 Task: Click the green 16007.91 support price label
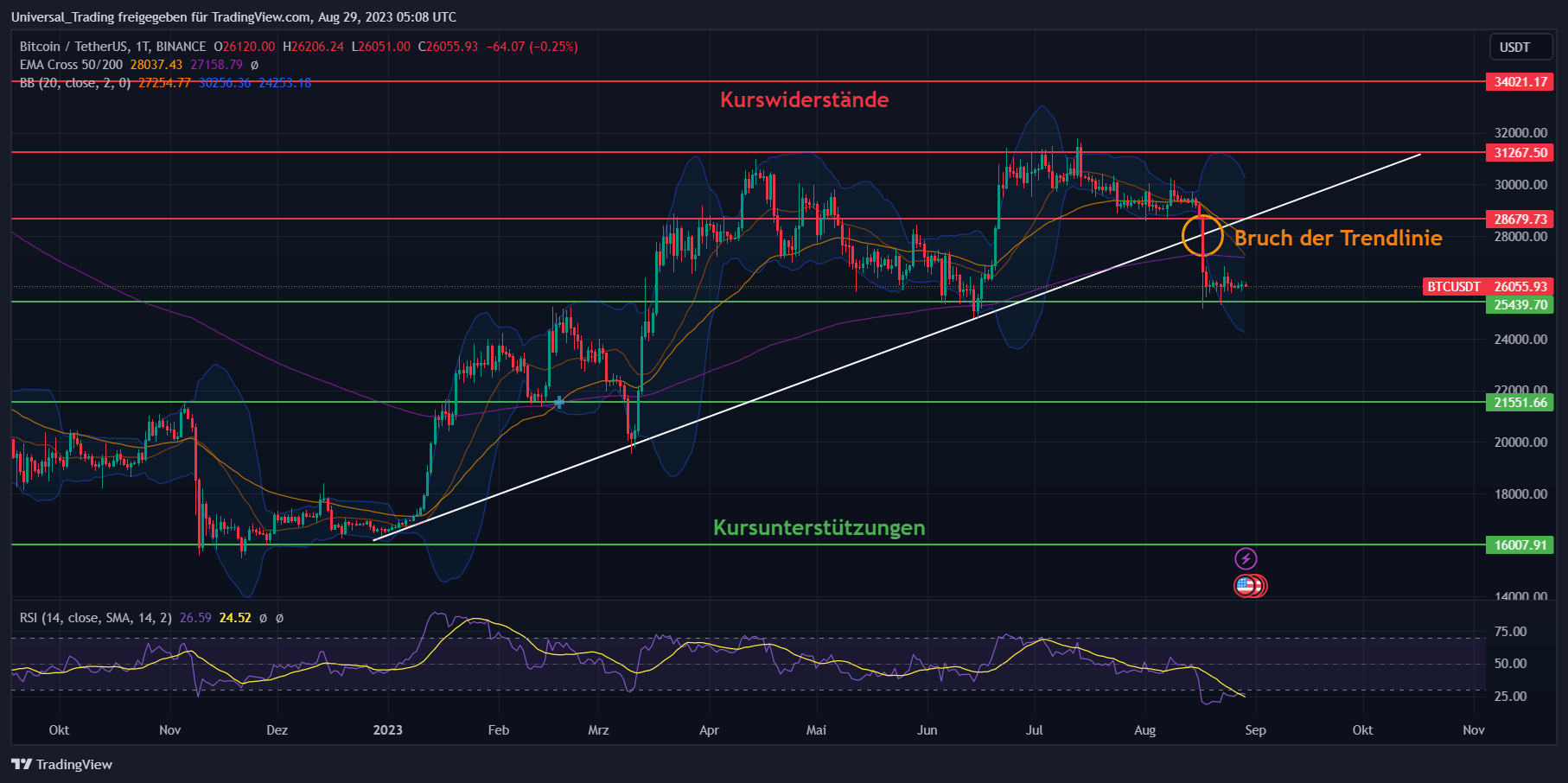pyautogui.click(x=1519, y=545)
